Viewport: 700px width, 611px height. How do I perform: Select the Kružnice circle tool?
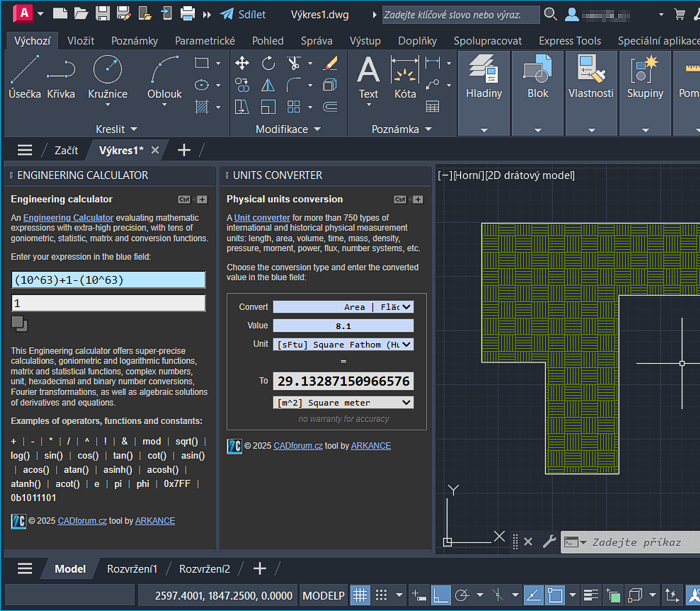pyautogui.click(x=108, y=75)
